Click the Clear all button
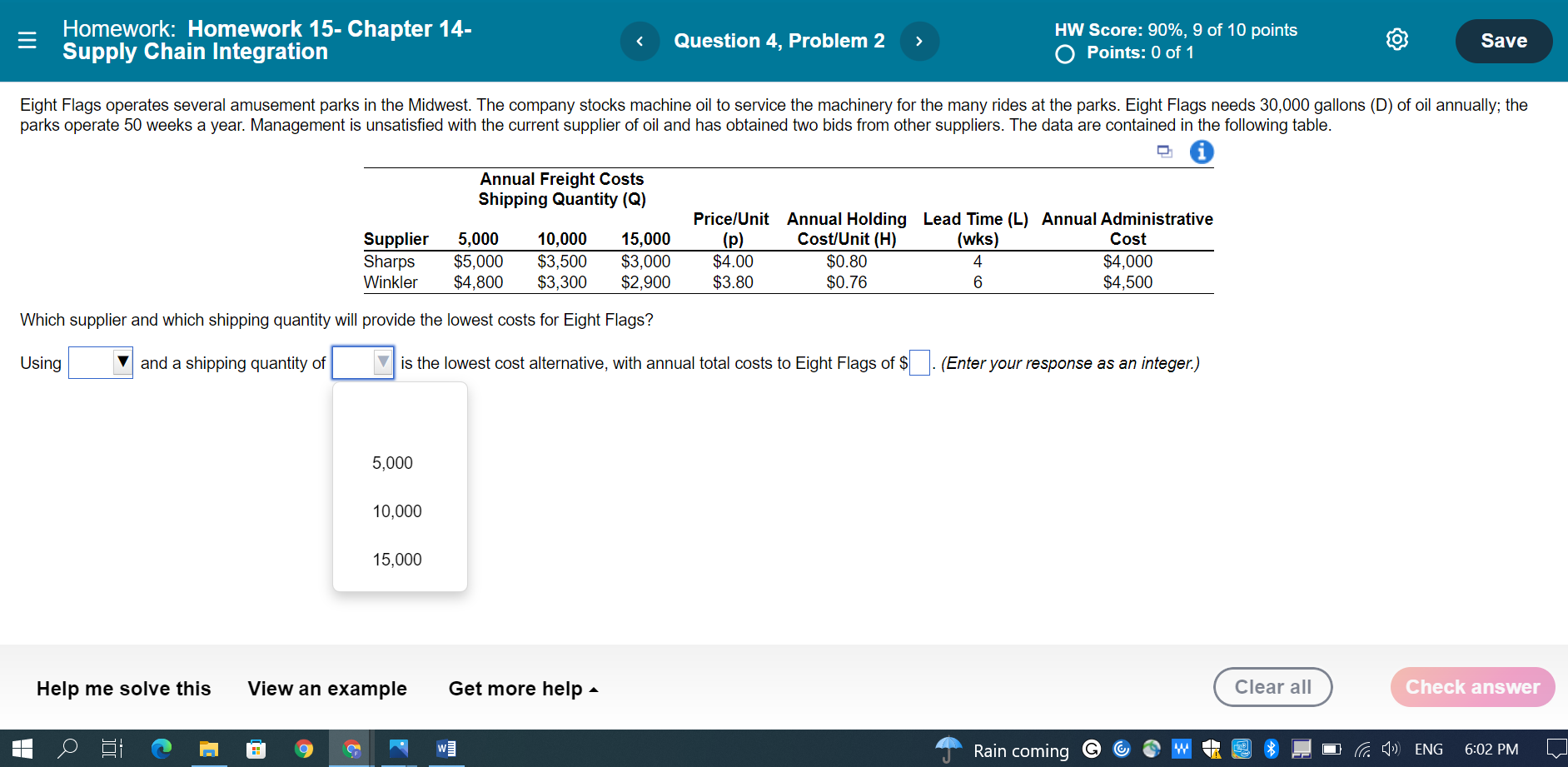Image resolution: width=1568 pixels, height=767 pixels. (x=1272, y=687)
